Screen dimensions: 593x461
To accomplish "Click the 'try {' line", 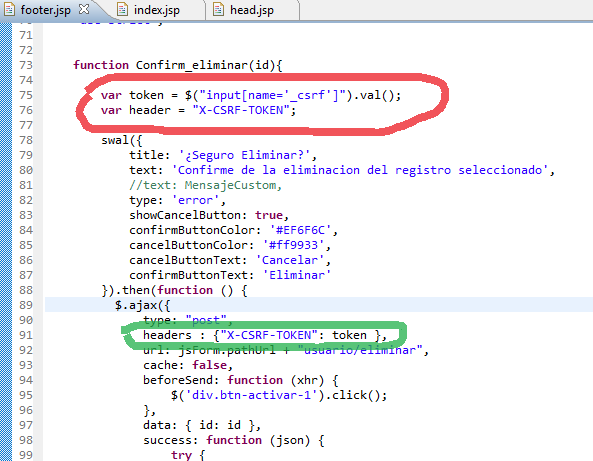I will (x=188, y=455).
